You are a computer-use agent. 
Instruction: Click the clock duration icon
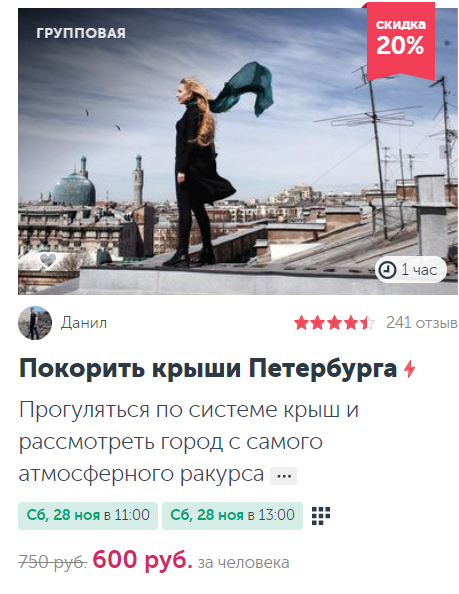point(387,270)
